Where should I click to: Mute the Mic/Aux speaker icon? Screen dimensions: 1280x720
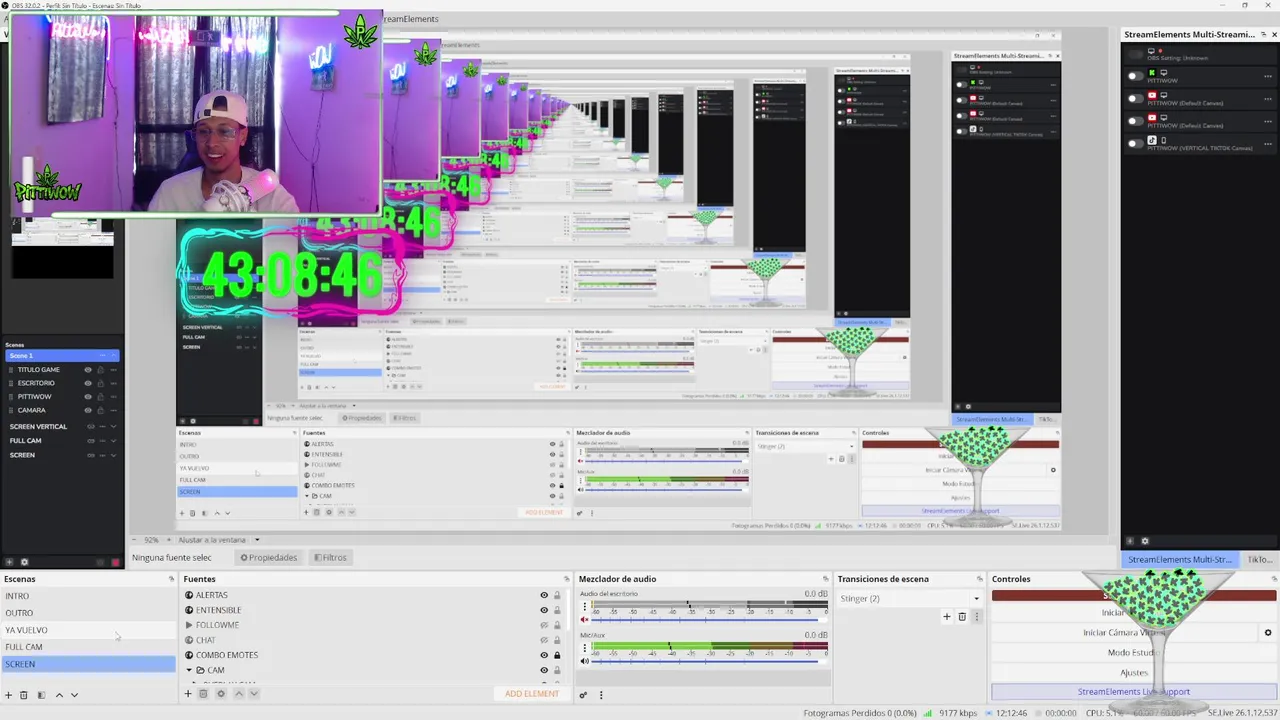pos(585,661)
